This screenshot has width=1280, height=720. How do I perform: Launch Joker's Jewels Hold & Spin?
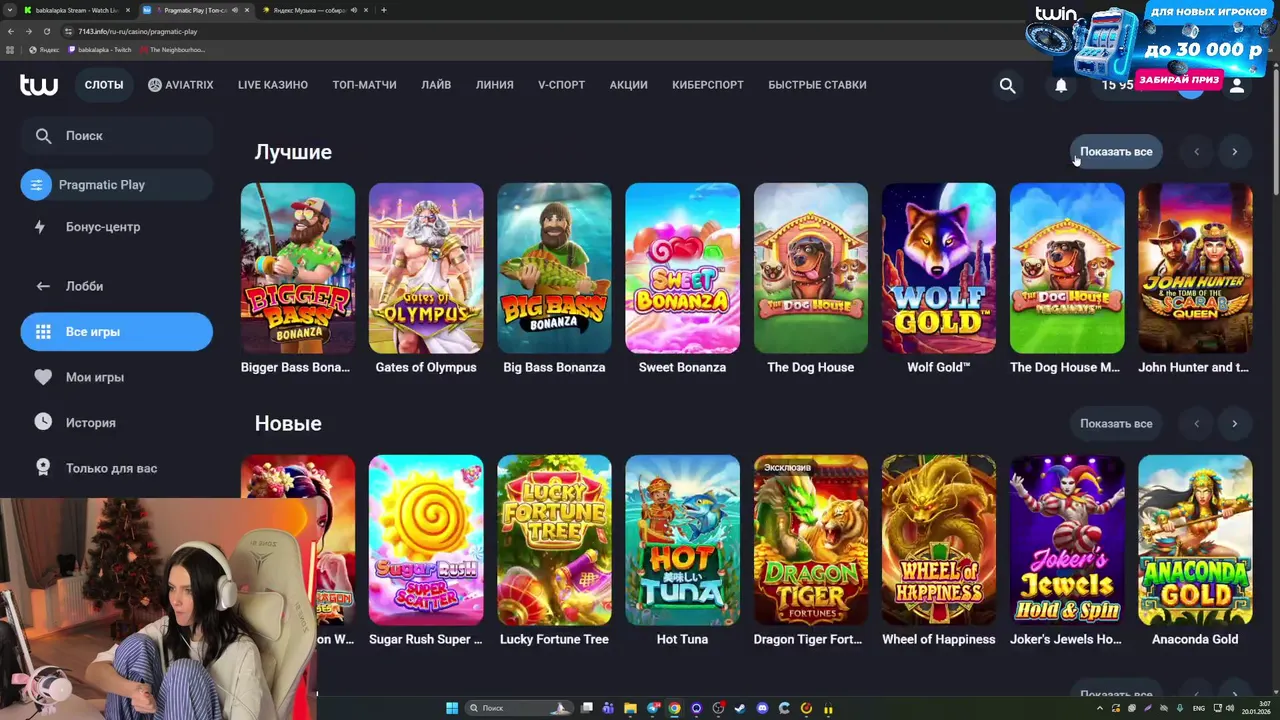click(1067, 540)
